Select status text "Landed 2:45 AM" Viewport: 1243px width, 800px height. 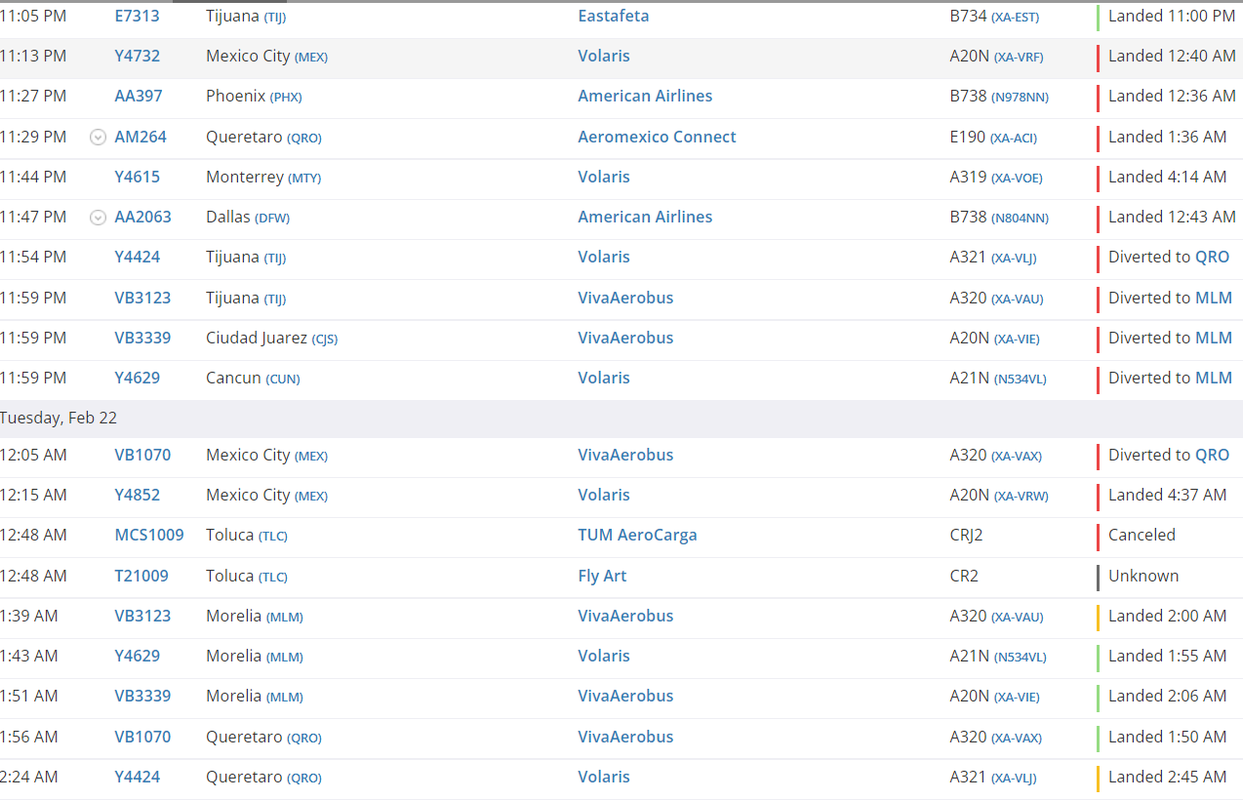coord(1167,777)
